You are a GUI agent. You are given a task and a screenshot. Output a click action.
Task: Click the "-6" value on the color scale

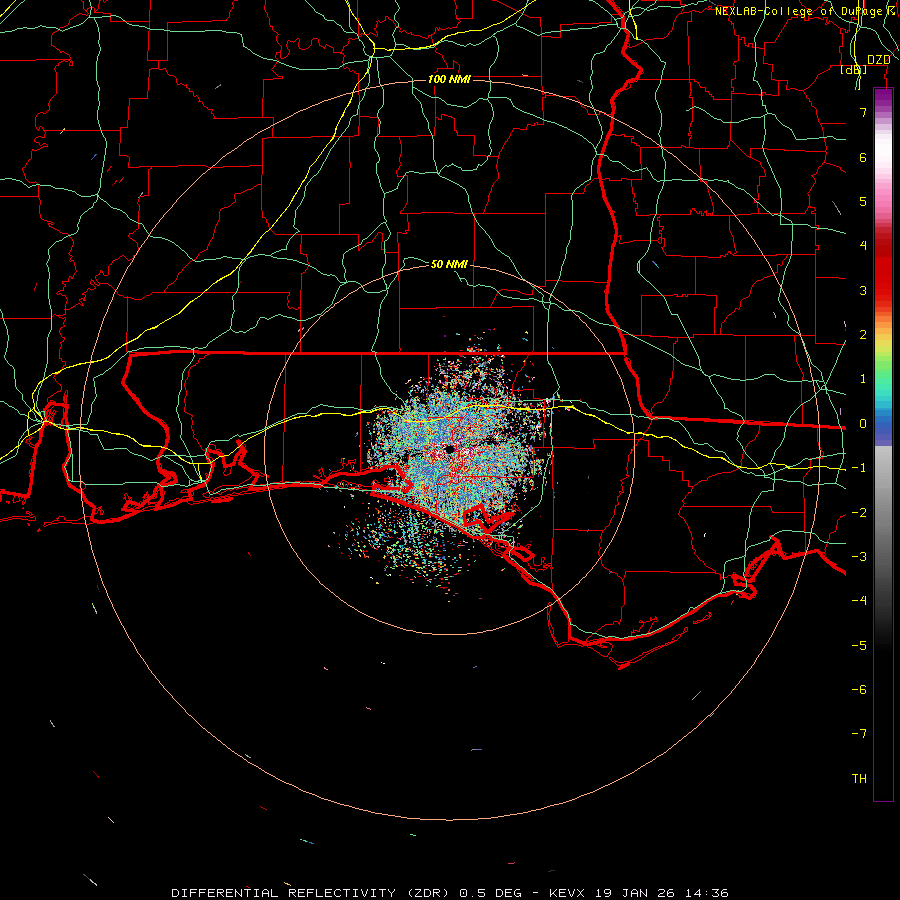[x=859, y=690]
